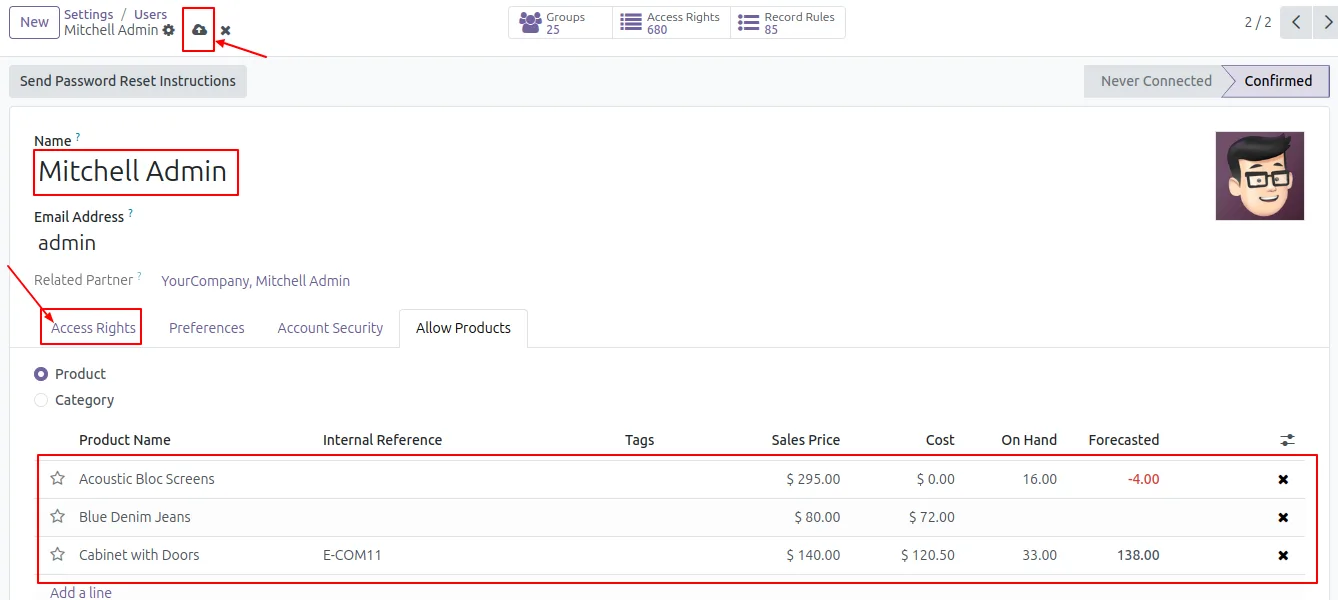Image resolution: width=1338 pixels, height=600 pixels.
Task: Click the Confirmed status stage
Action: pyautogui.click(x=1278, y=81)
